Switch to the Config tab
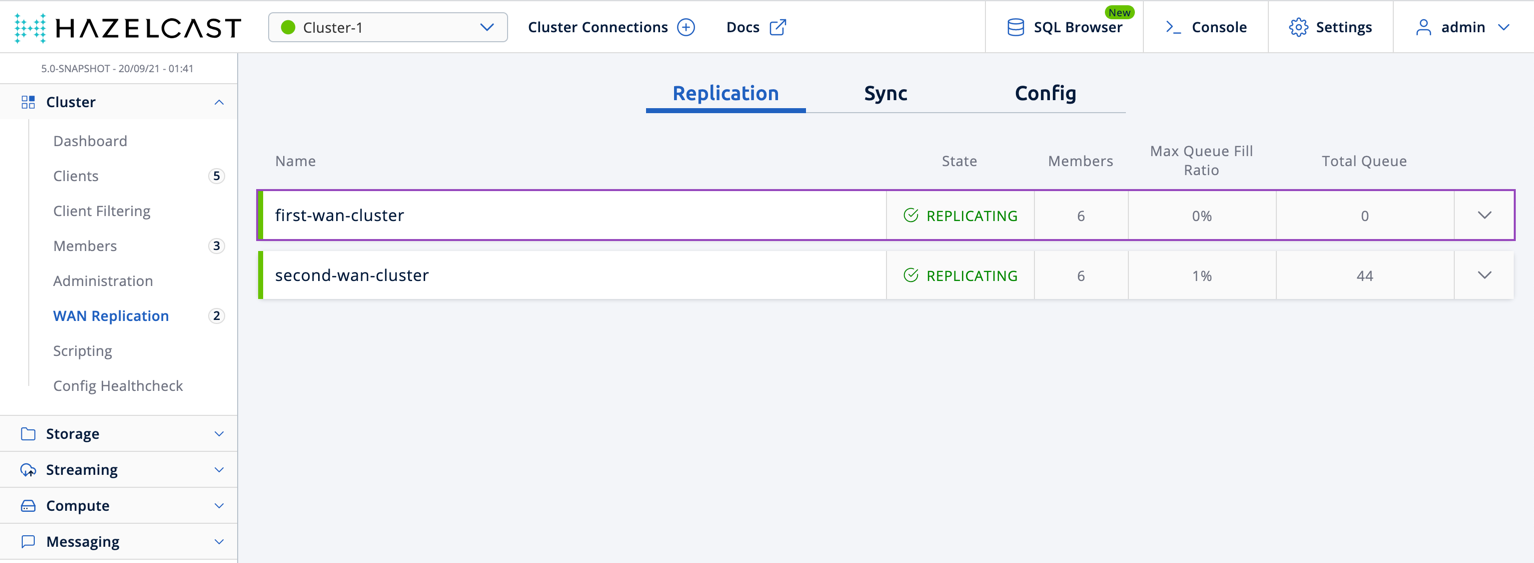The width and height of the screenshot is (1534, 563). coord(1045,93)
